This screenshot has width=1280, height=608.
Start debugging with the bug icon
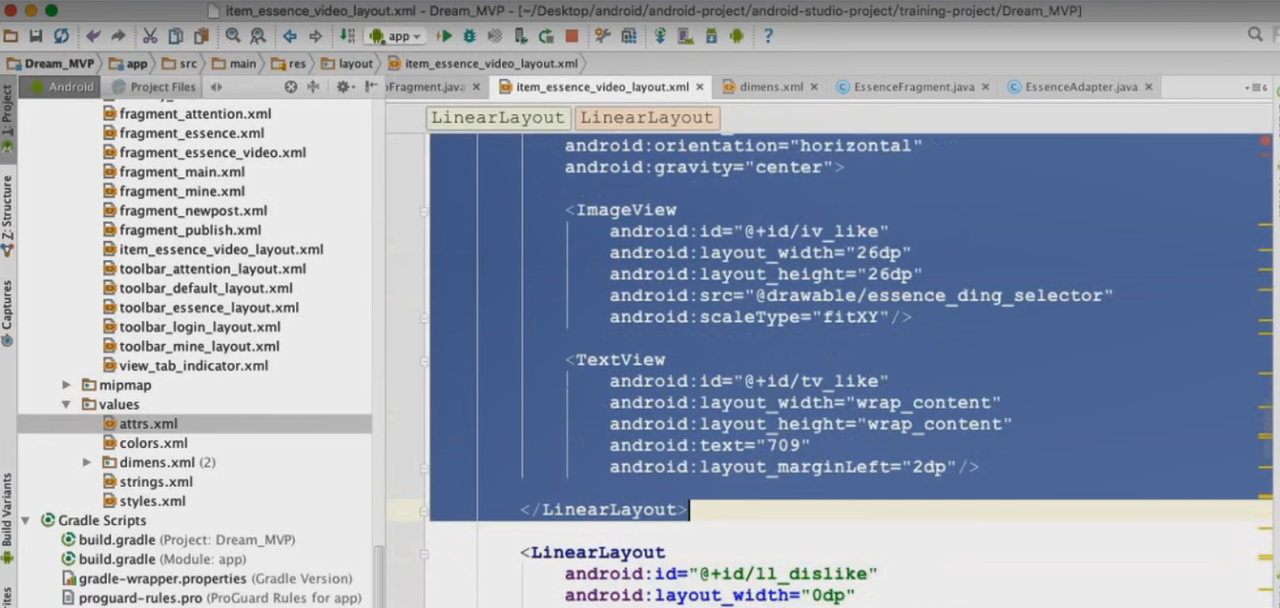[469, 36]
